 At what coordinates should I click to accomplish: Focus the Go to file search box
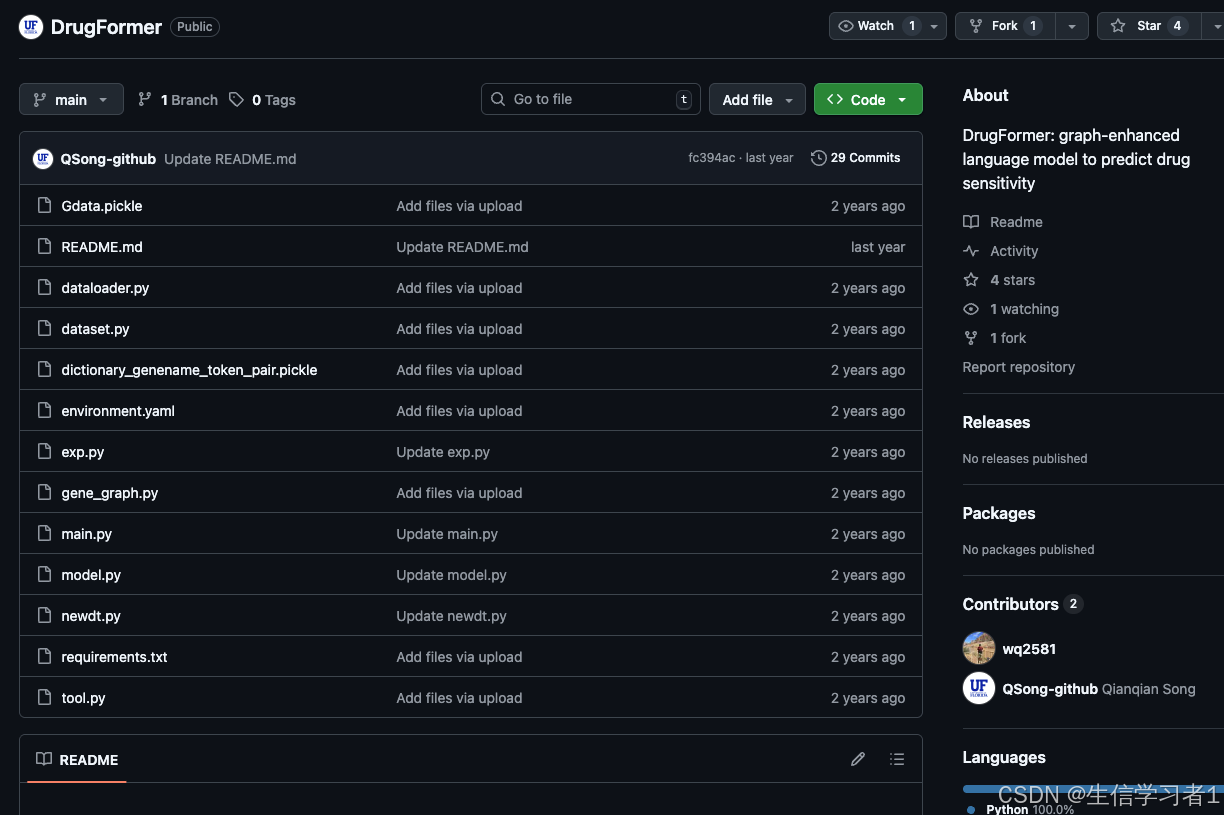pos(591,99)
